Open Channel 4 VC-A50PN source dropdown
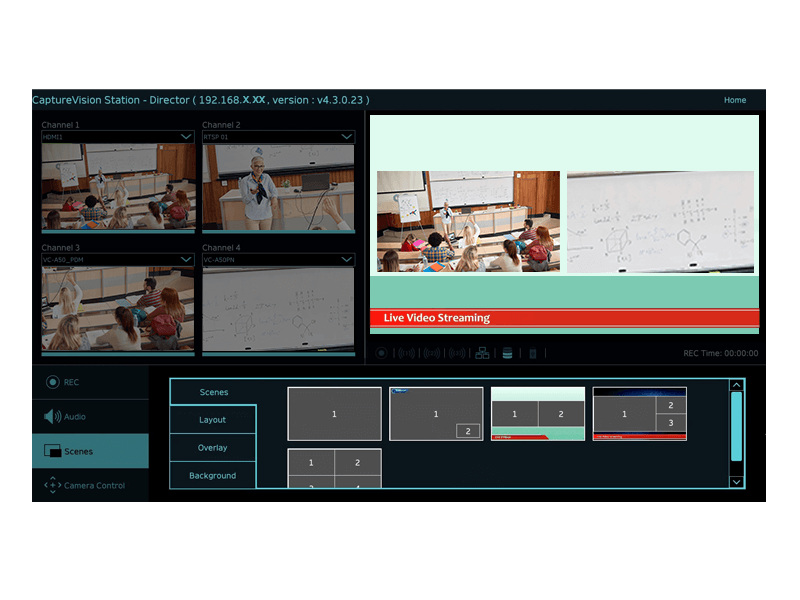Image resolution: width=800 pixels, height=600 pixels. (x=347, y=260)
